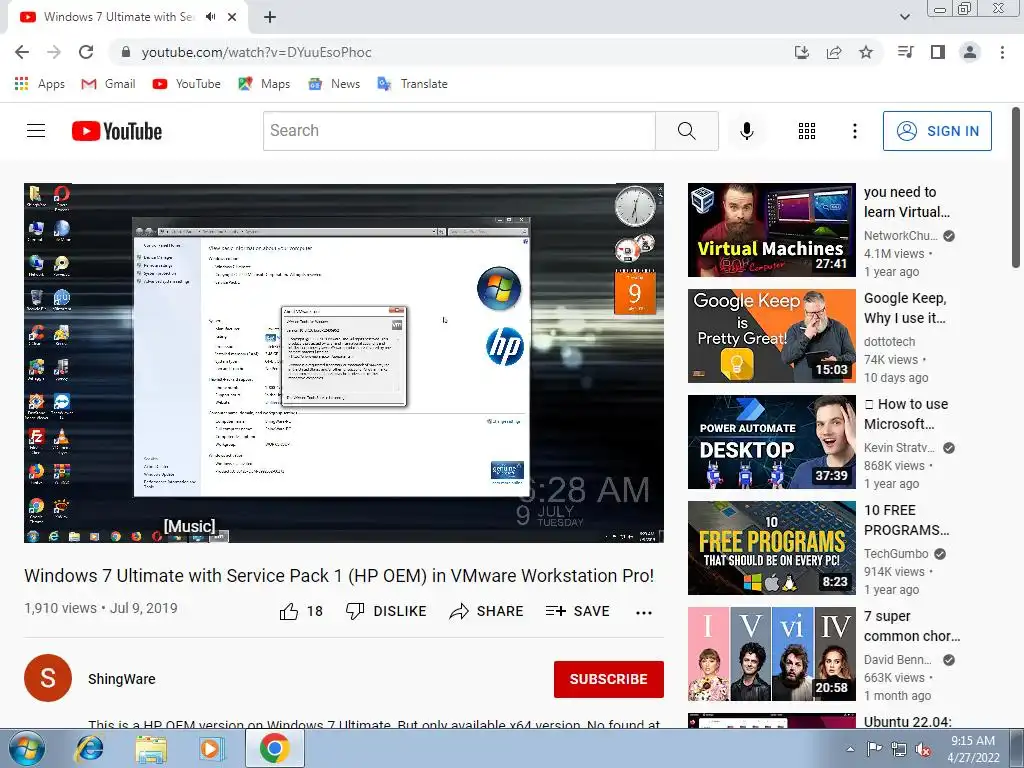The height and width of the screenshot is (768, 1024).
Task: Open 'Google Keep, Why I use it...' title
Action: point(905,308)
